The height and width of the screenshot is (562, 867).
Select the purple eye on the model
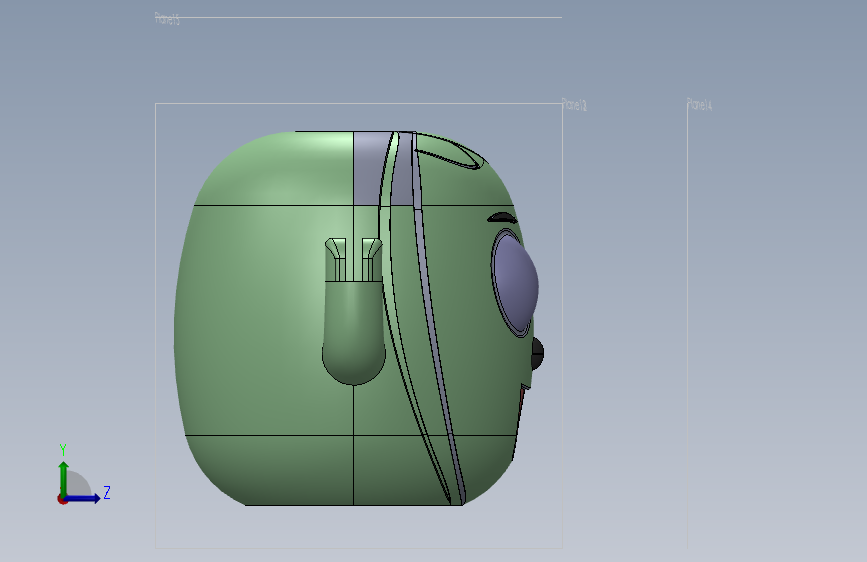point(515,283)
